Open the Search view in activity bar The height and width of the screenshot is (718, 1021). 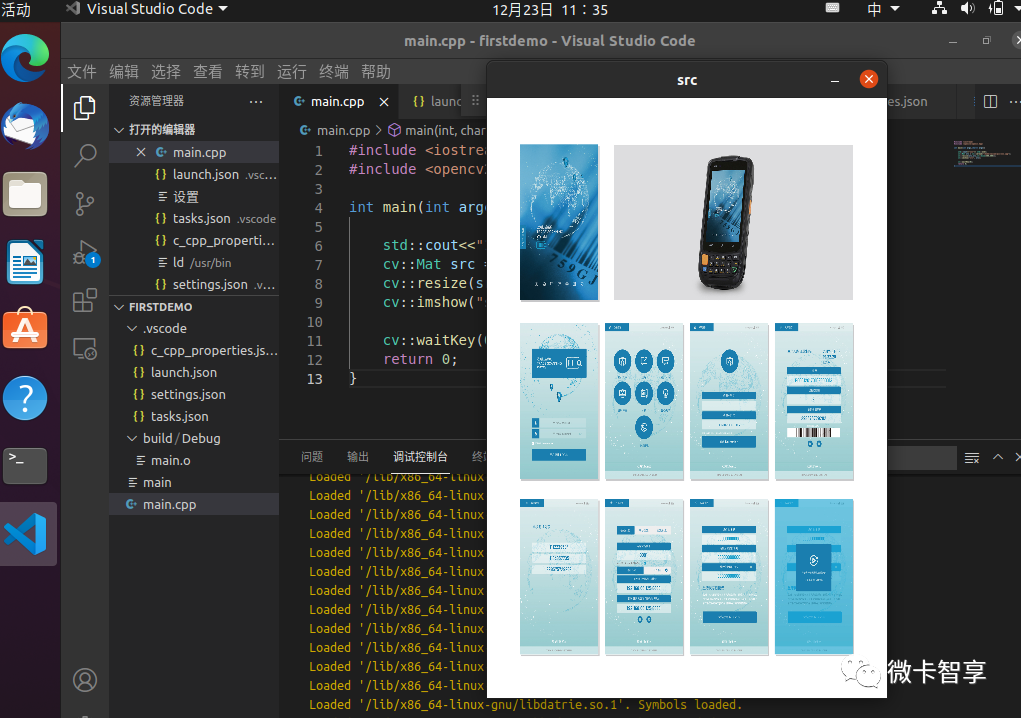click(x=85, y=156)
